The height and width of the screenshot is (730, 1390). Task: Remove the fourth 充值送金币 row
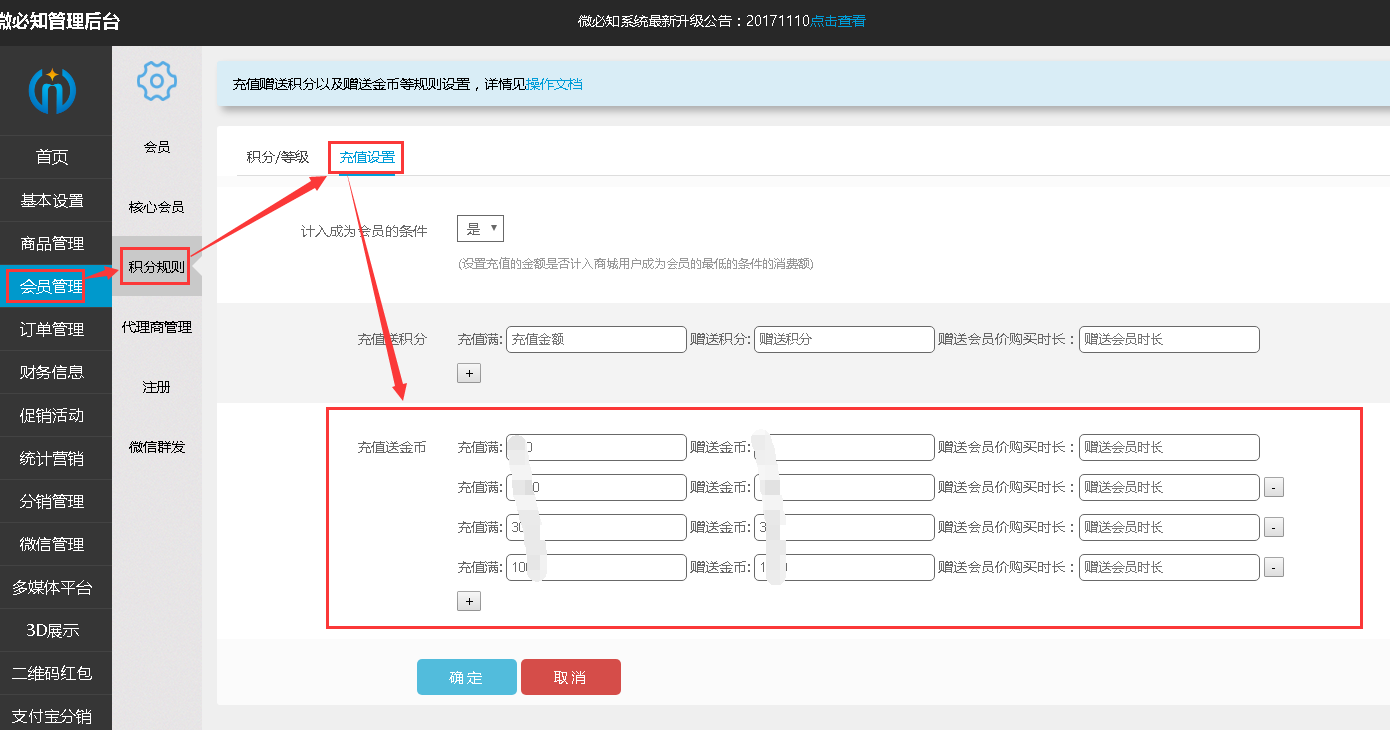1273,568
